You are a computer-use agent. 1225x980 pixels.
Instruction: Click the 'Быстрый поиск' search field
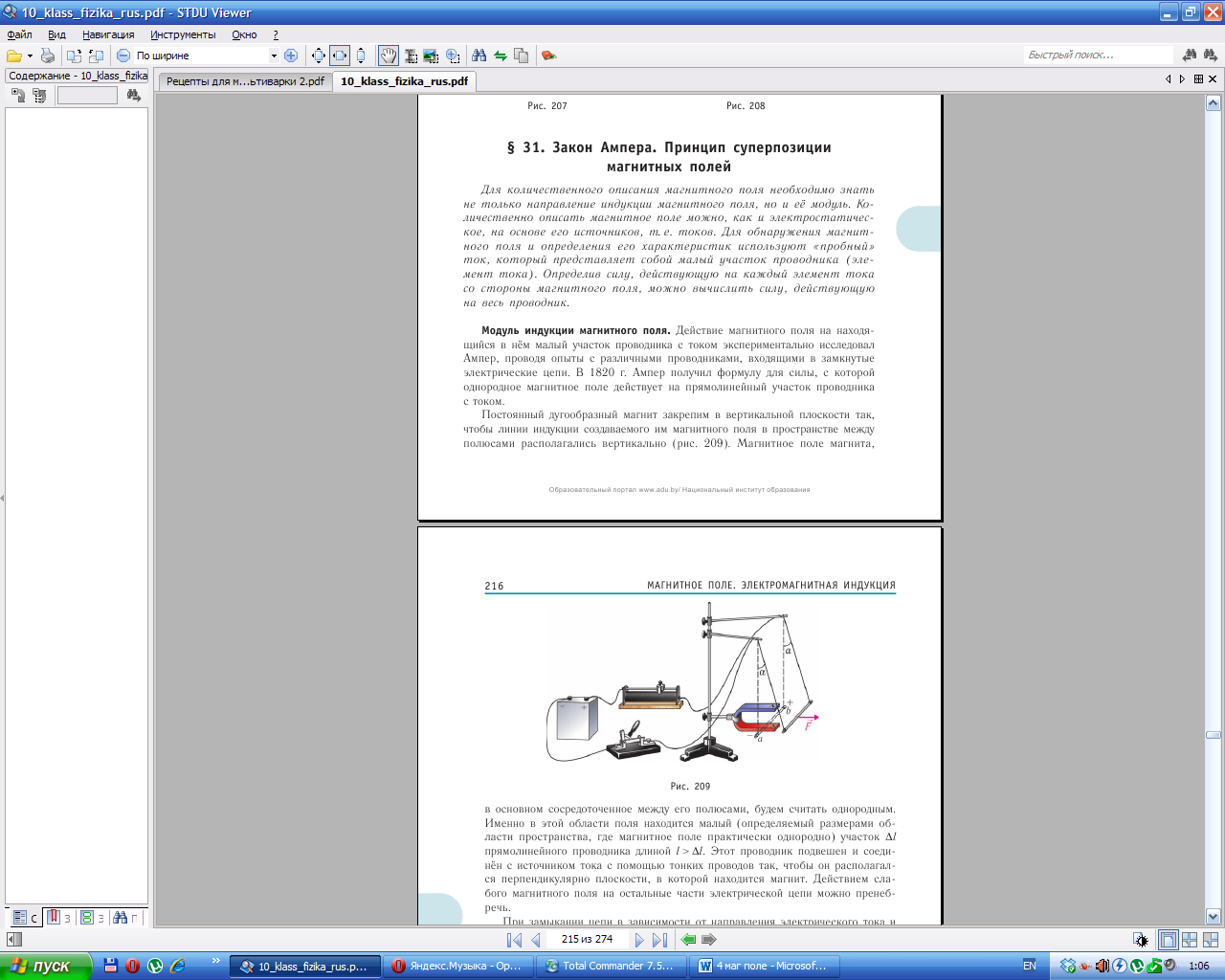1099,56
